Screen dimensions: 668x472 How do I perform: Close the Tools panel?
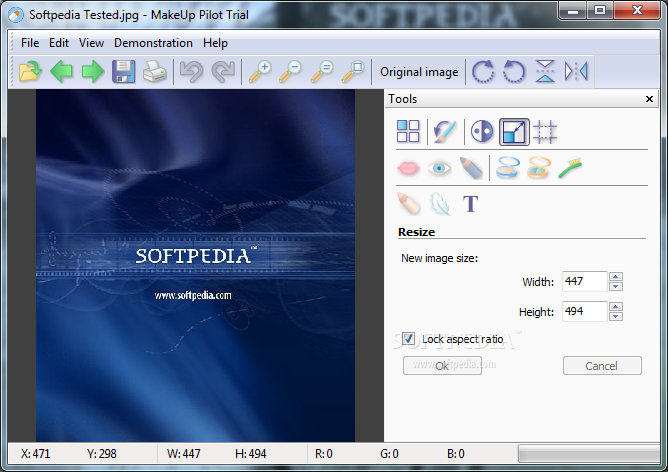point(649,99)
